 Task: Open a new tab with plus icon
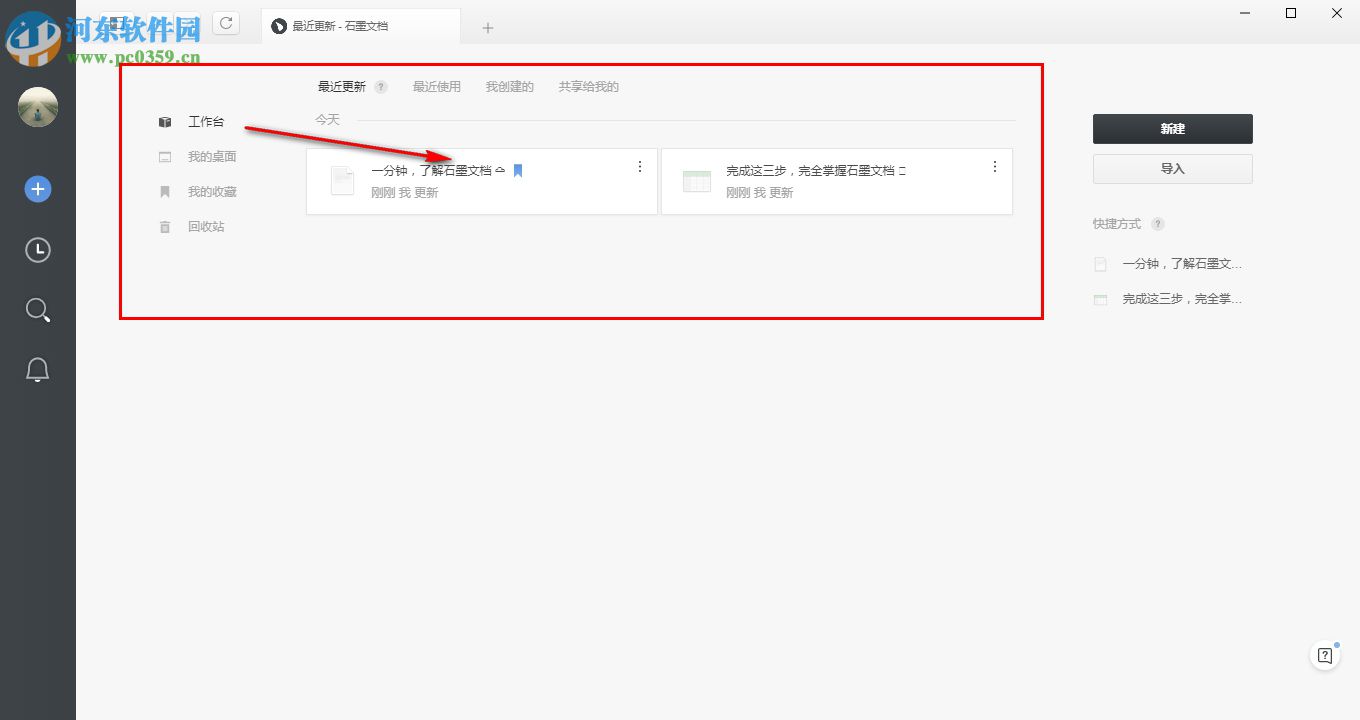point(488,27)
